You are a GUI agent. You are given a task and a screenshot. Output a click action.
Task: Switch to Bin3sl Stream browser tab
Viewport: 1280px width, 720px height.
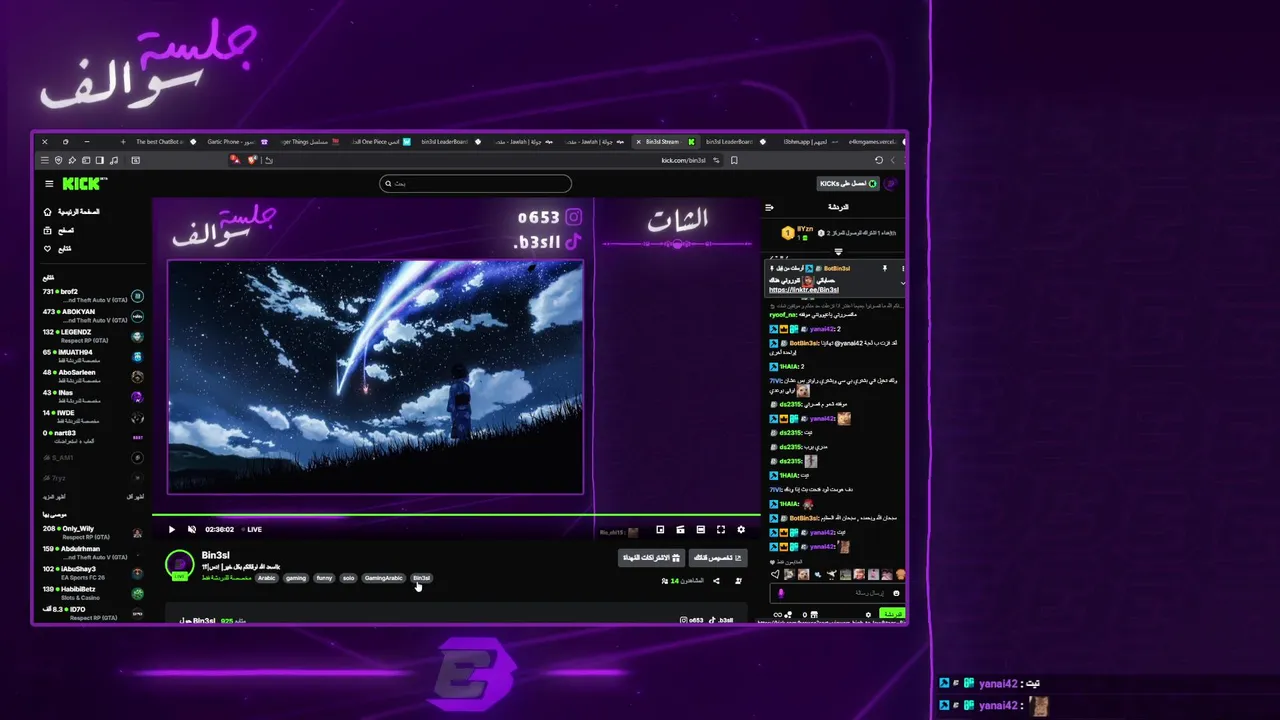click(665, 142)
